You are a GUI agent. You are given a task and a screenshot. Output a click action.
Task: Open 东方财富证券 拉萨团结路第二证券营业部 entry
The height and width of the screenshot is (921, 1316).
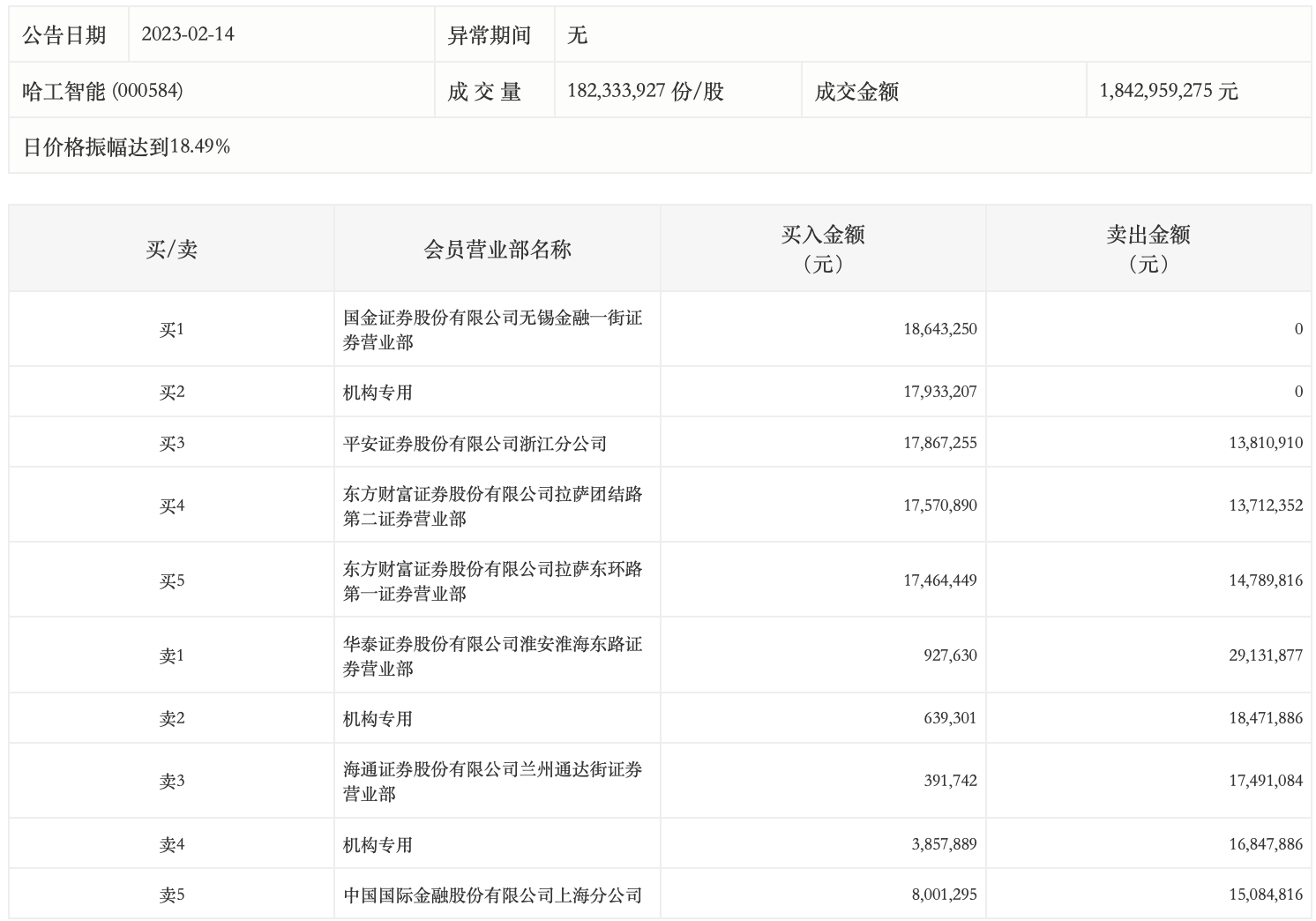(492, 506)
